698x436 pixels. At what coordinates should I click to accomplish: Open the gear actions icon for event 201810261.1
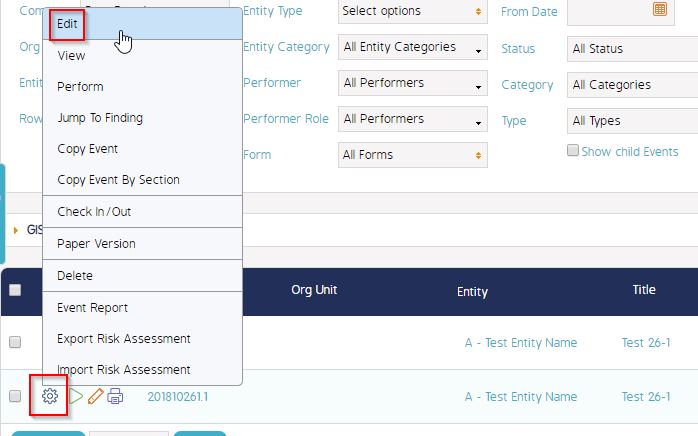tap(50, 395)
